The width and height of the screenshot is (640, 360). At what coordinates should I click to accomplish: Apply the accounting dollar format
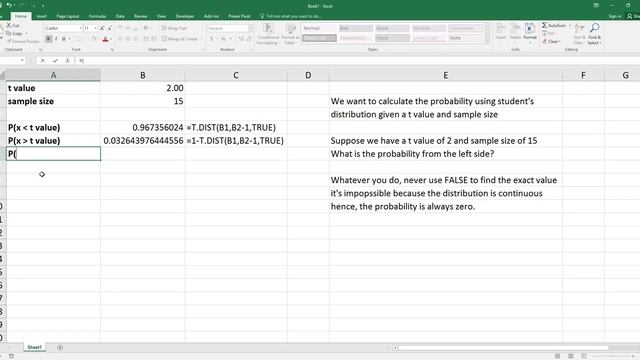[x=211, y=39]
